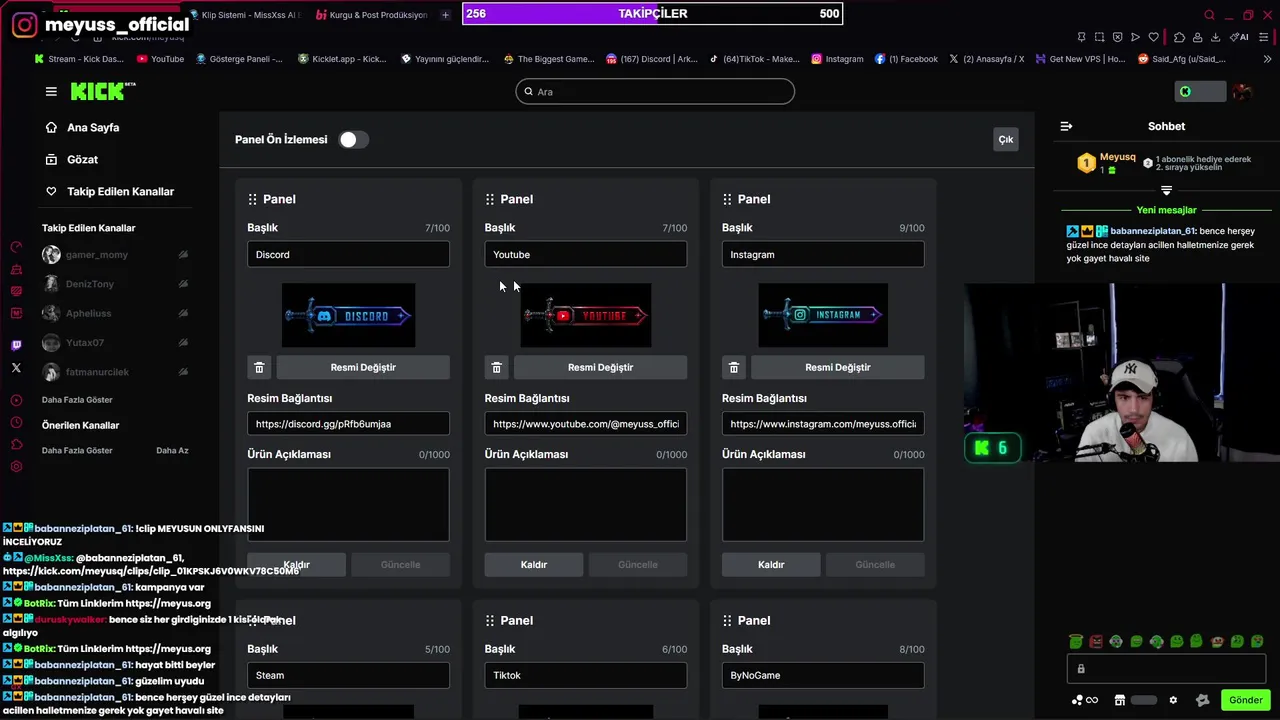Click Kaldır in the Instagram panel
The height and width of the screenshot is (720, 1280).
coord(771,565)
